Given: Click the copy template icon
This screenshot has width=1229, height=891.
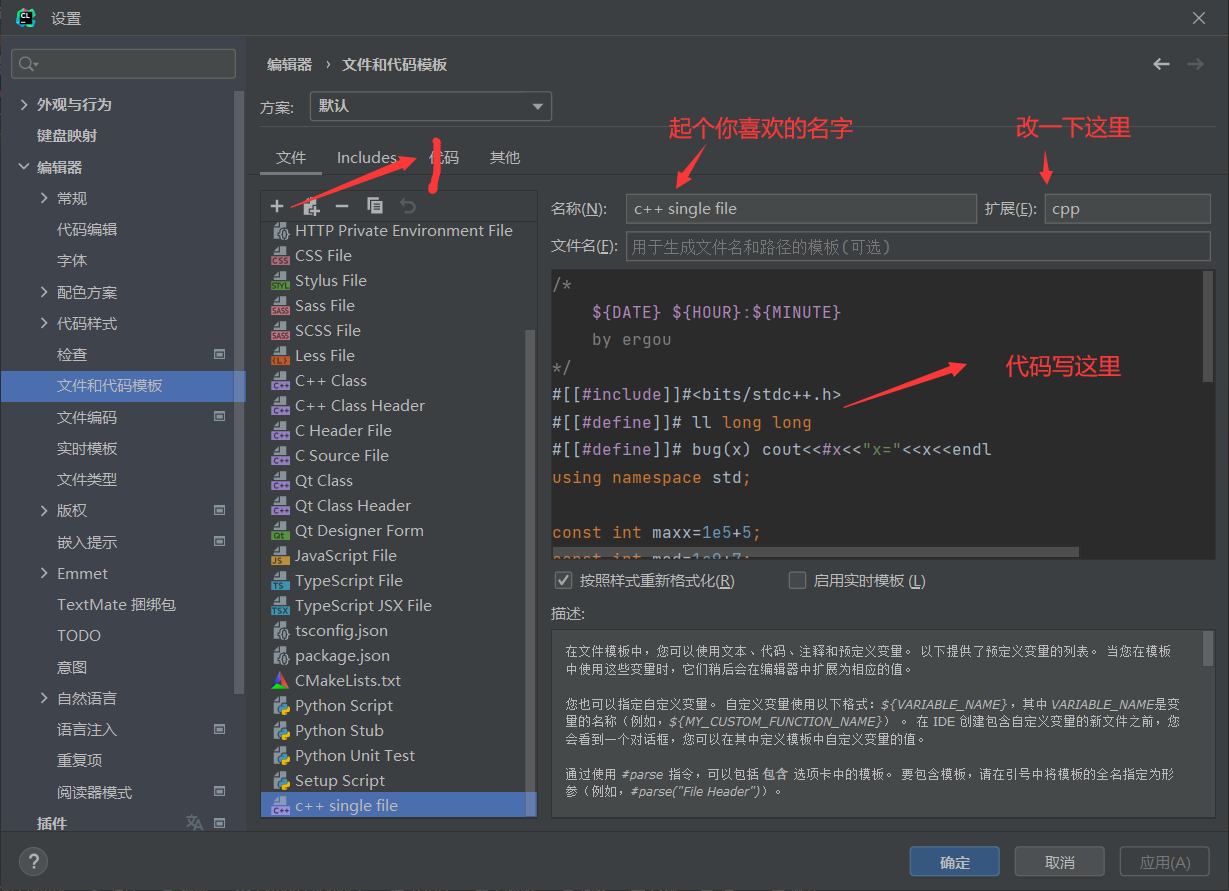Looking at the screenshot, I should coord(375,206).
